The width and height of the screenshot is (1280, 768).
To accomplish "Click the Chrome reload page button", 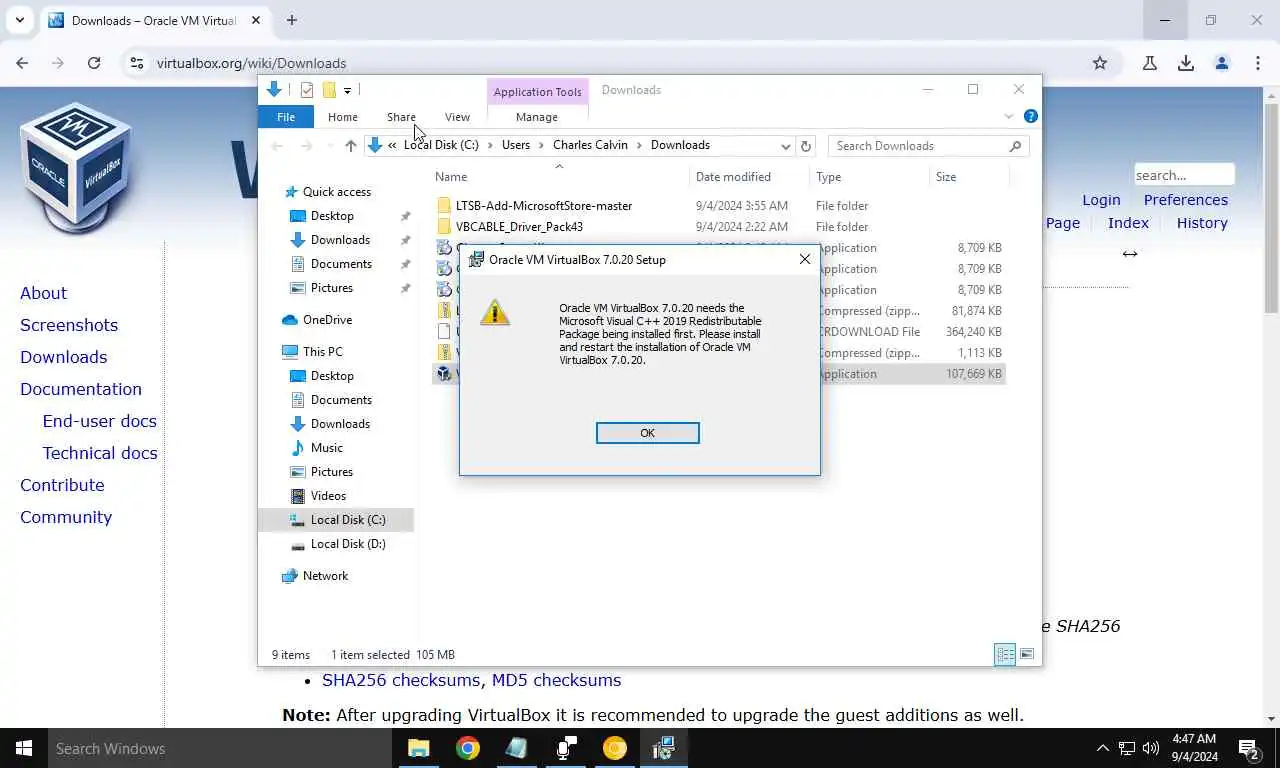I will tap(94, 63).
